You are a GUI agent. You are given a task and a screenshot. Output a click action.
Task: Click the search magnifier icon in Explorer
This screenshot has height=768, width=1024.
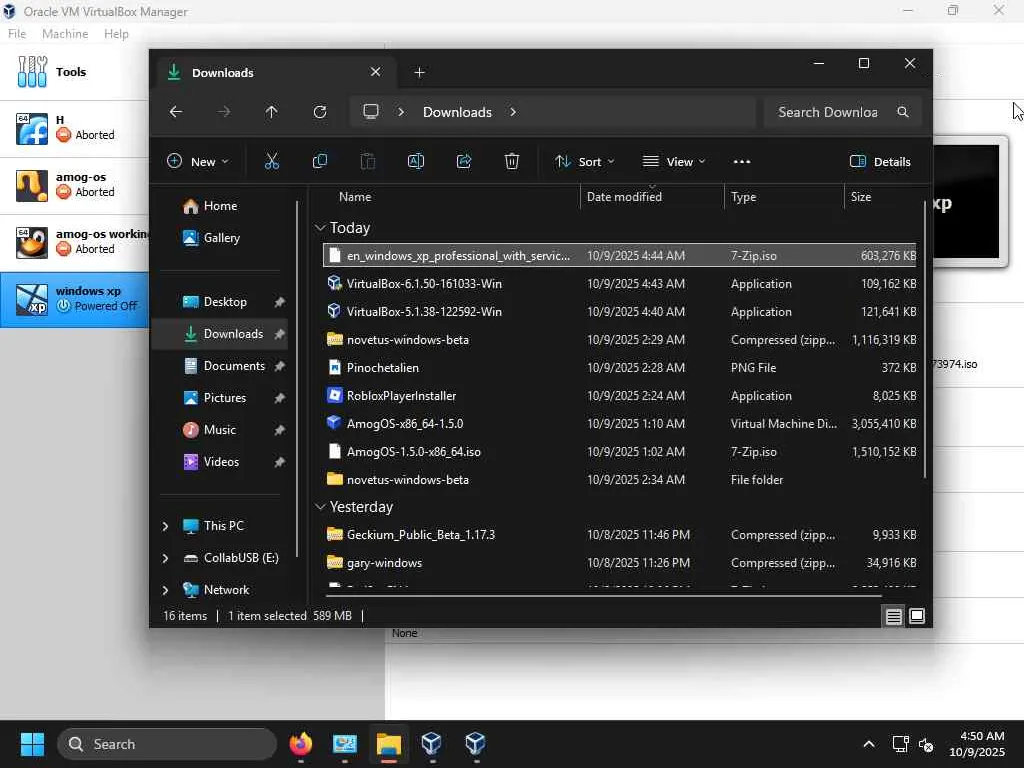point(903,112)
